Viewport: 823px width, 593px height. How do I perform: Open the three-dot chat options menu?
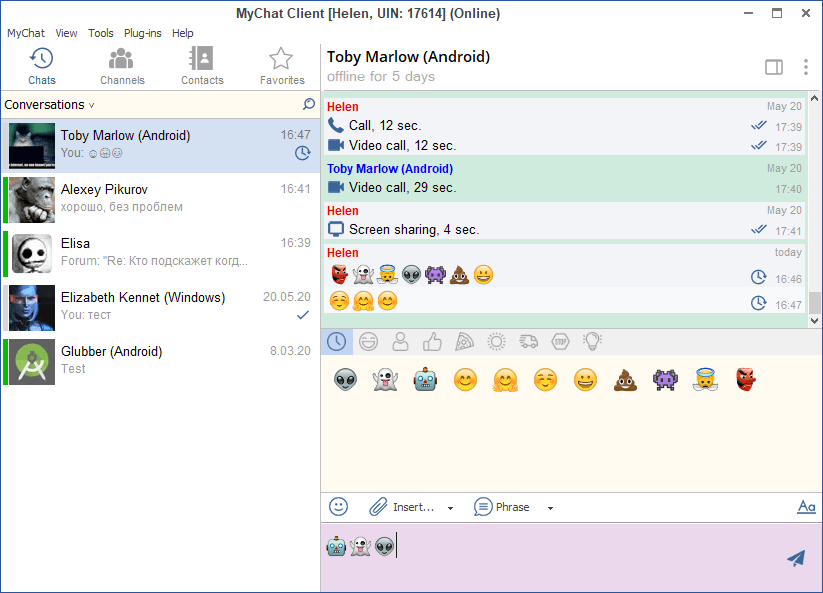[806, 67]
